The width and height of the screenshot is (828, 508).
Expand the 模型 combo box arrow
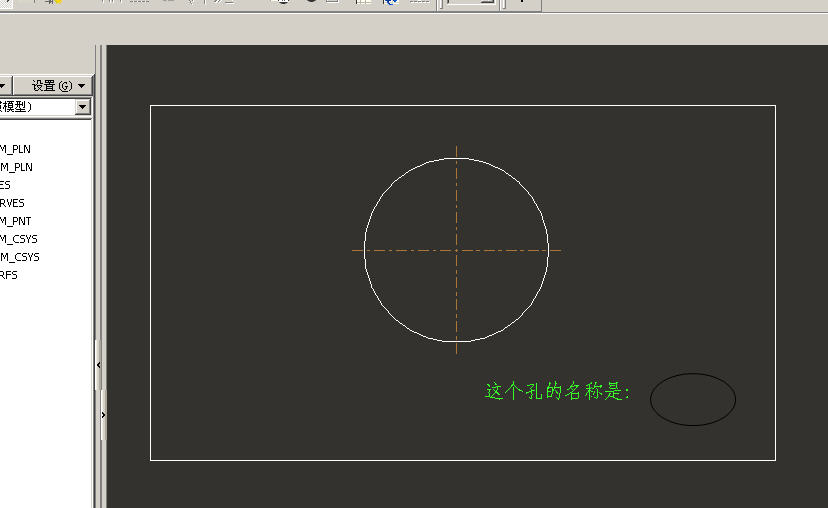pyautogui.click(x=82, y=107)
